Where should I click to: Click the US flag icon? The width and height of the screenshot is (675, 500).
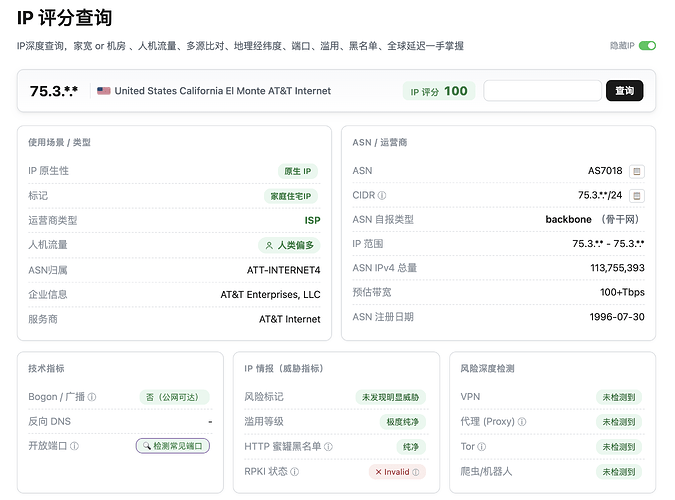[x=104, y=91]
